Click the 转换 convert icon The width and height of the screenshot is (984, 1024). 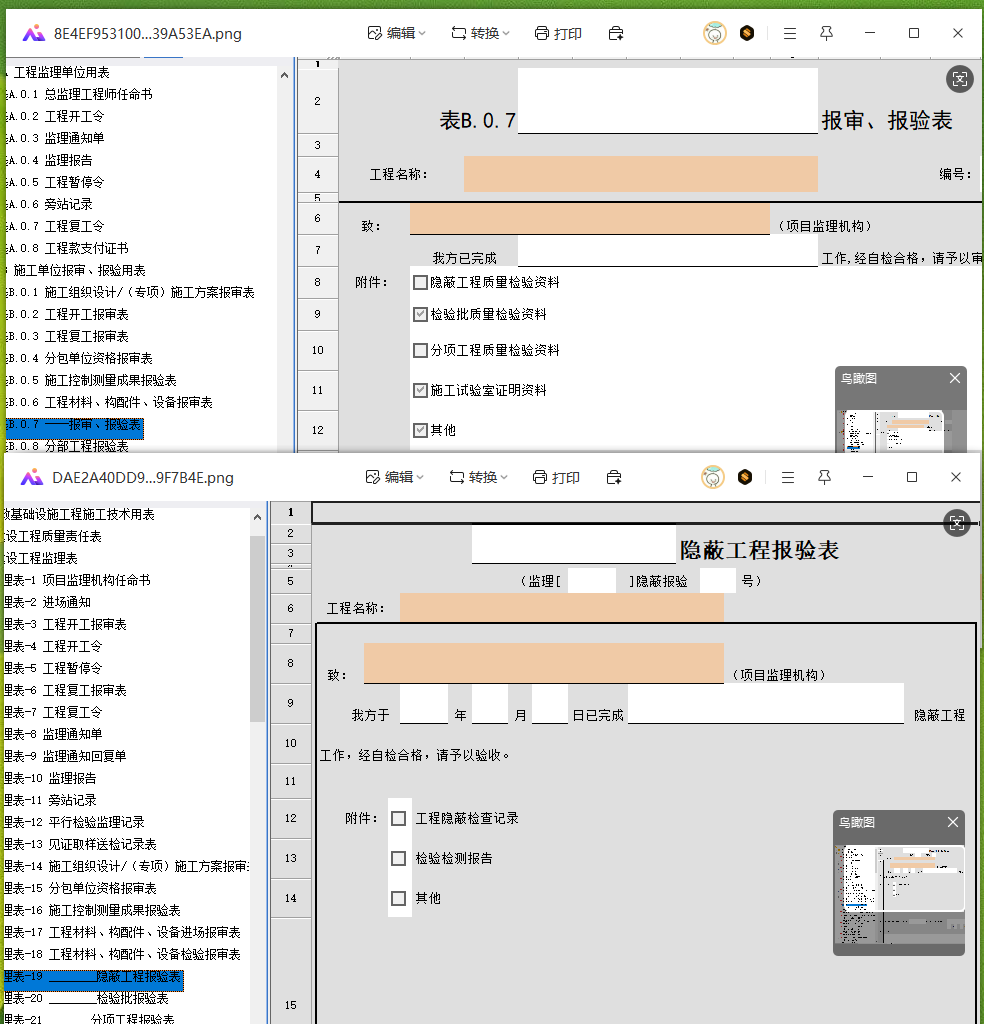point(458,32)
